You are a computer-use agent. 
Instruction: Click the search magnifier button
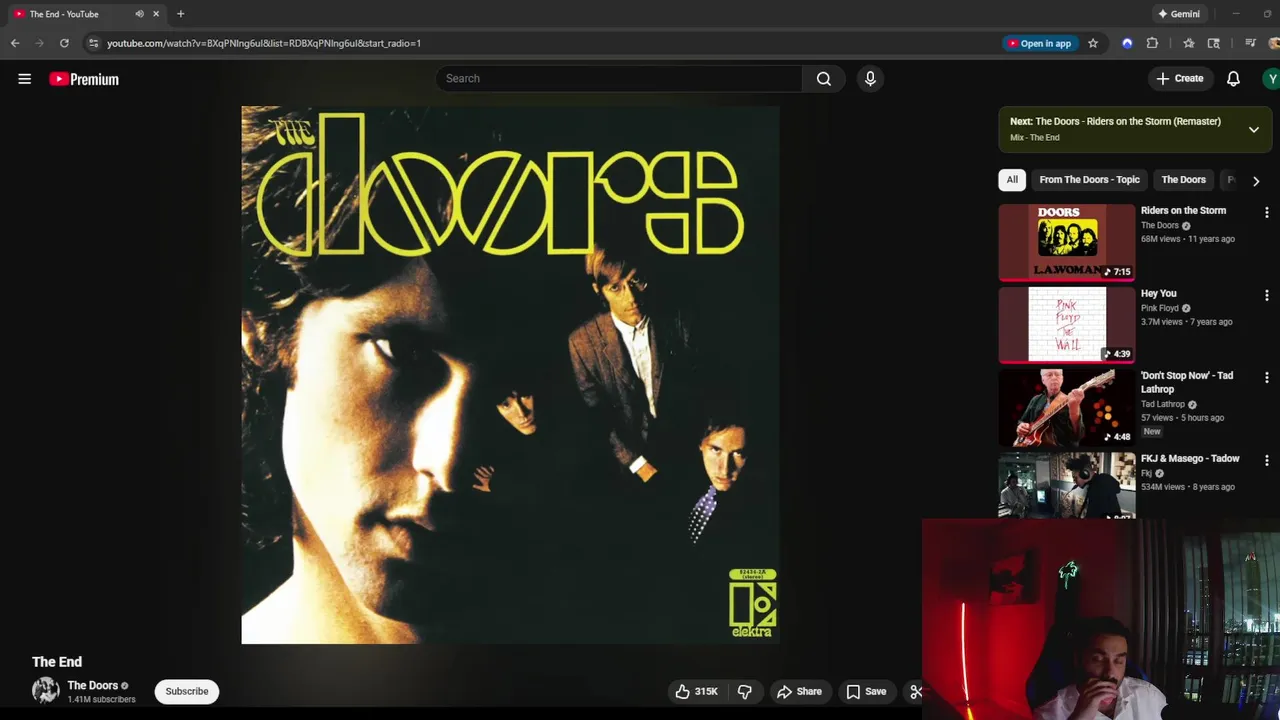tap(823, 78)
